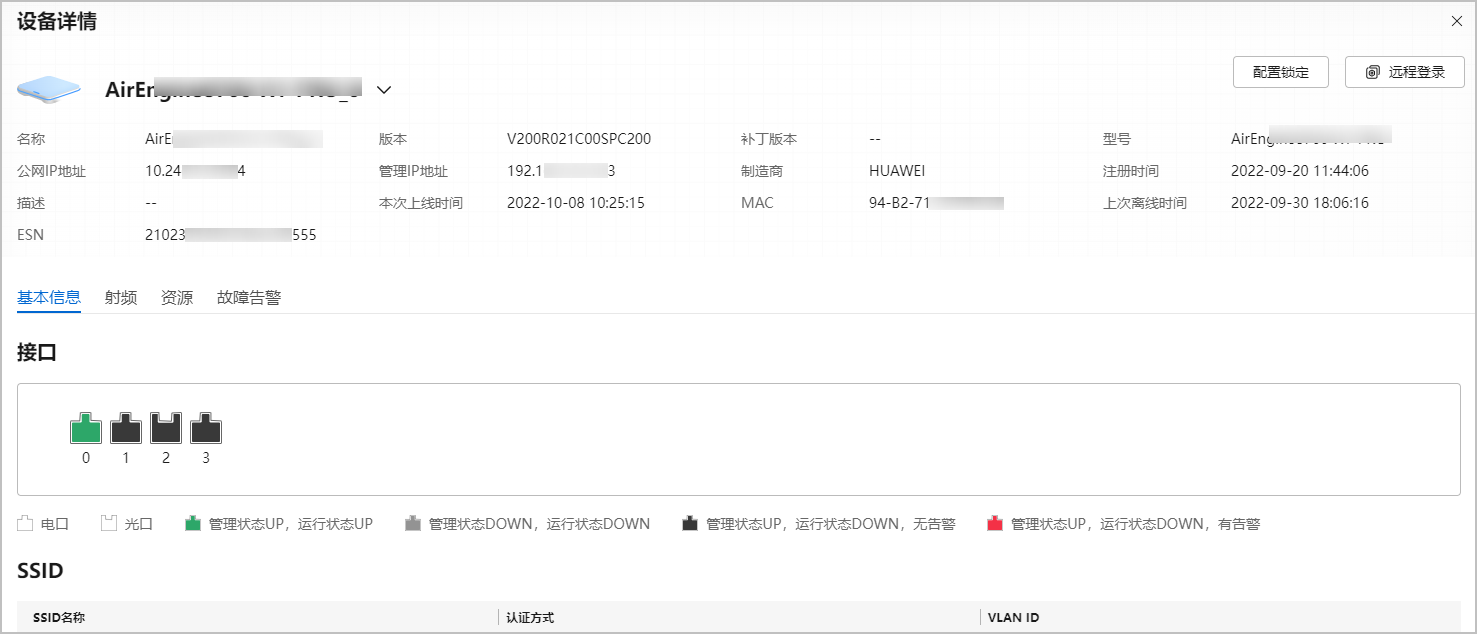Click 上次离线时间 value 2022-09-30 18:06:16
Image resolution: width=1477 pixels, height=634 pixels.
tap(1300, 203)
